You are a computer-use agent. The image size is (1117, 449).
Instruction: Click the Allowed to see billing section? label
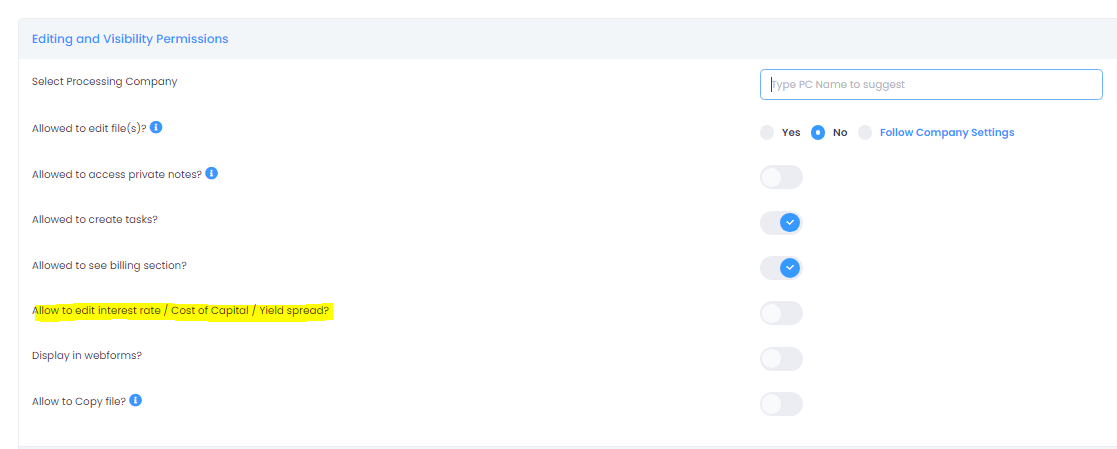tap(109, 265)
